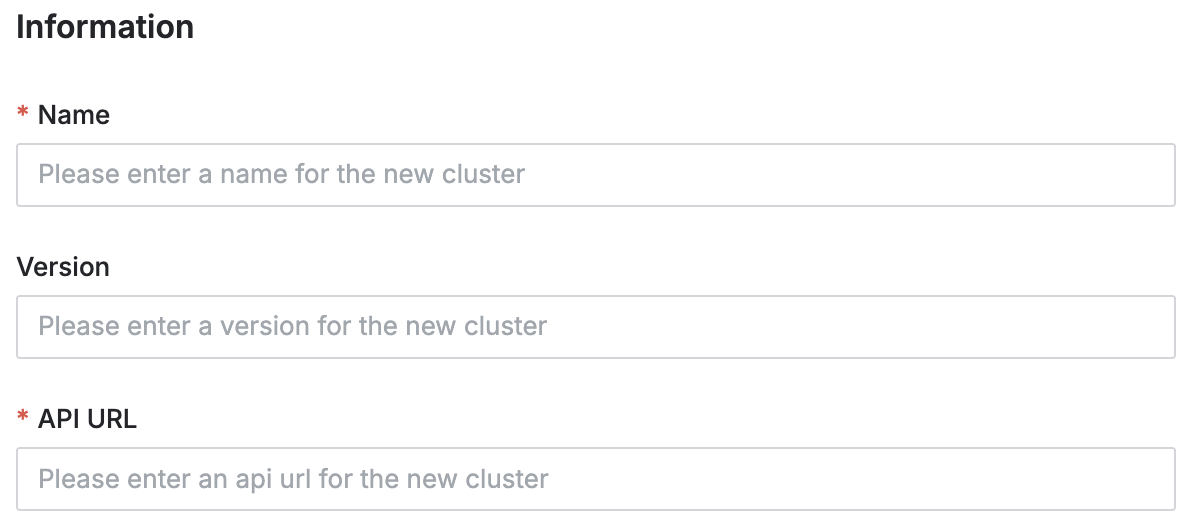Click the required asterisk beside API URL

click(23, 420)
